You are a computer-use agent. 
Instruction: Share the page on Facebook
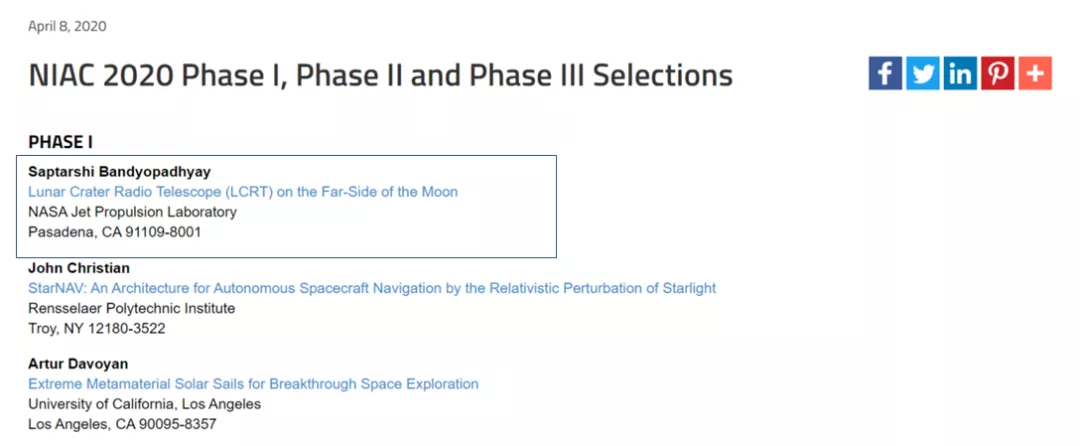click(885, 74)
